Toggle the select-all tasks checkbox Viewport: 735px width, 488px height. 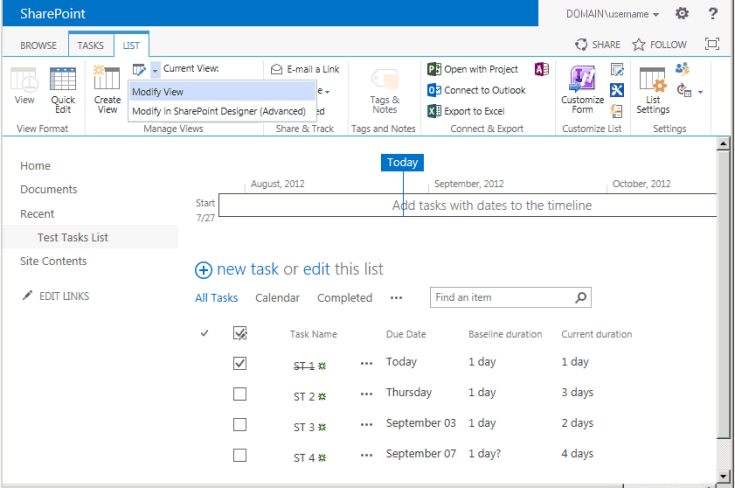tap(240, 333)
